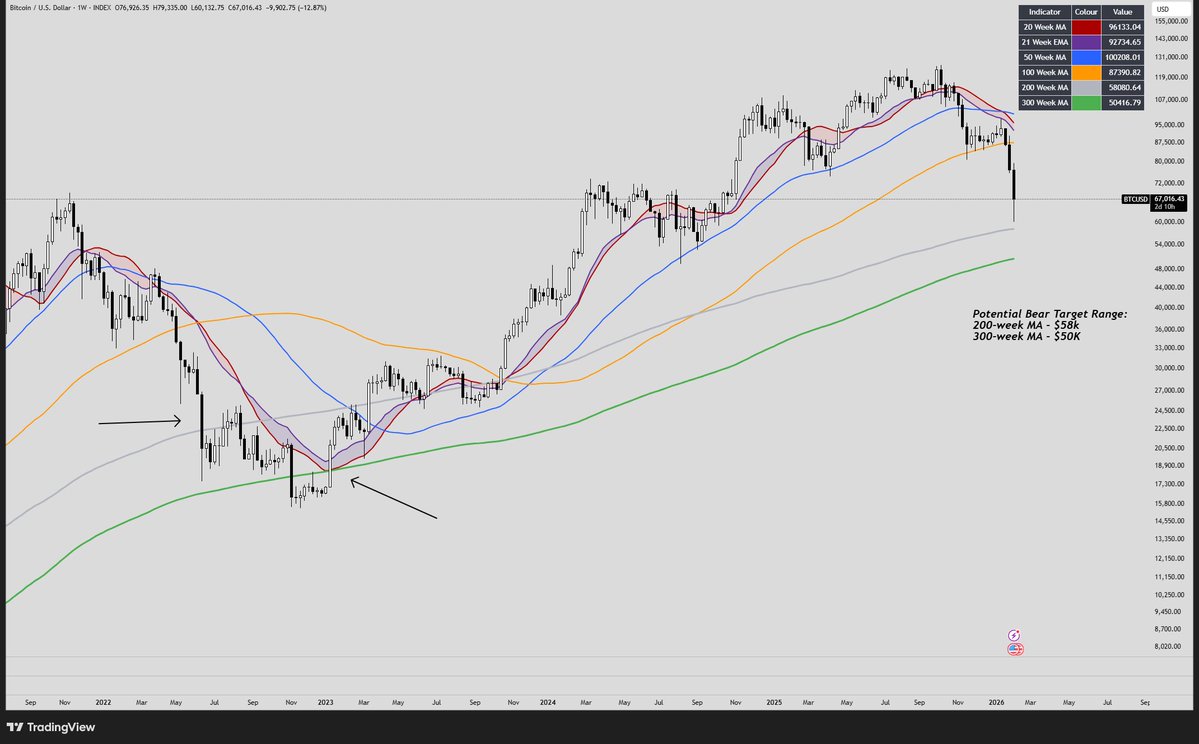
Task: Click the 2026 label on time axis
Action: tap(996, 702)
